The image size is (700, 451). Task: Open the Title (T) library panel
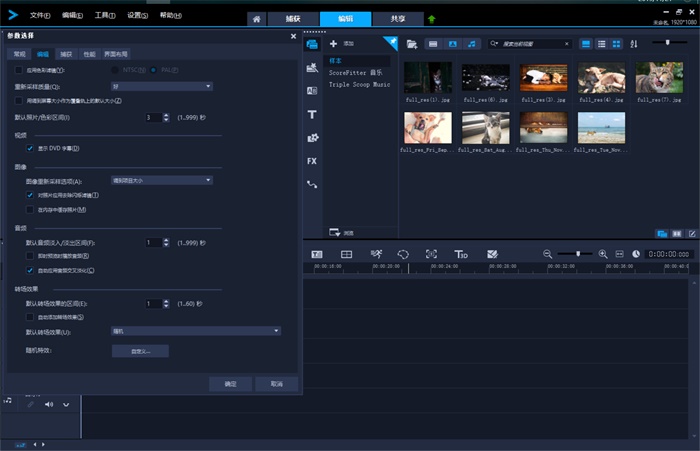point(312,114)
